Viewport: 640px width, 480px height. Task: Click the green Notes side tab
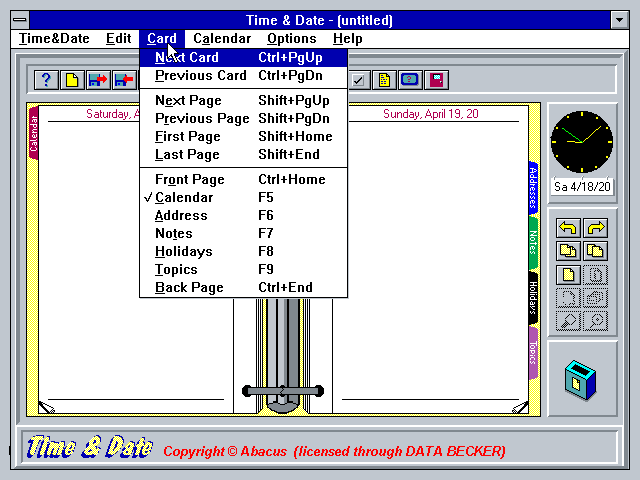pyautogui.click(x=533, y=242)
